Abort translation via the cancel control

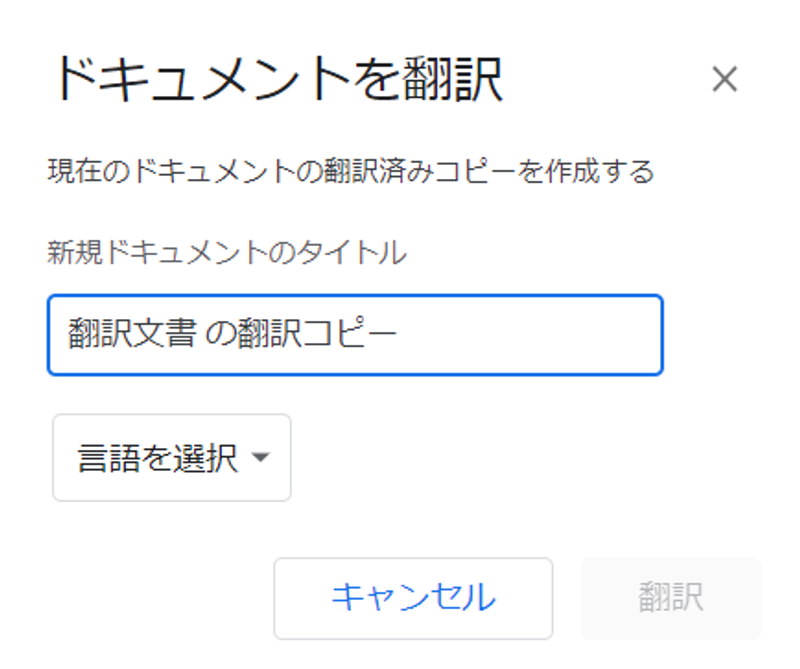click(412, 598)
